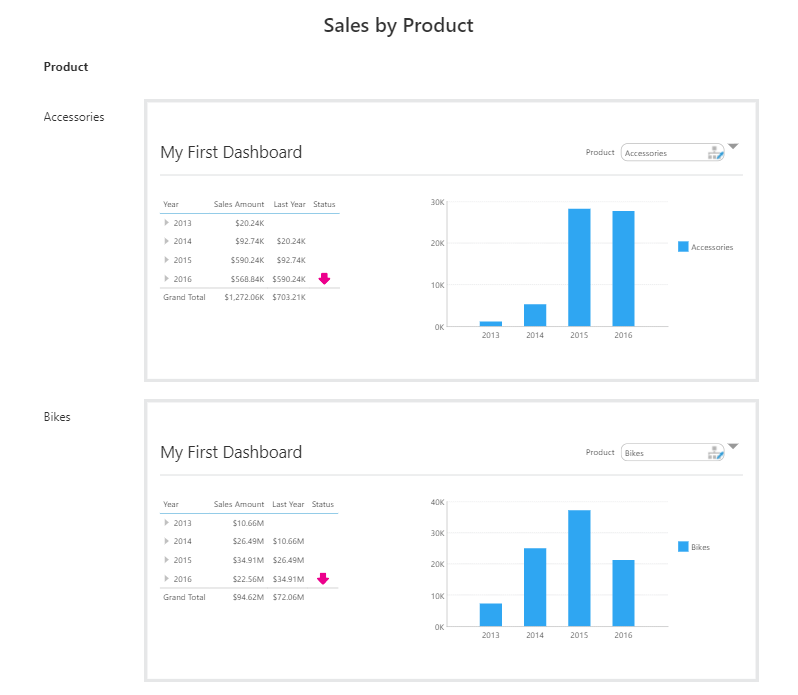Expand year 2014 in Bikes table

(167, 542)
